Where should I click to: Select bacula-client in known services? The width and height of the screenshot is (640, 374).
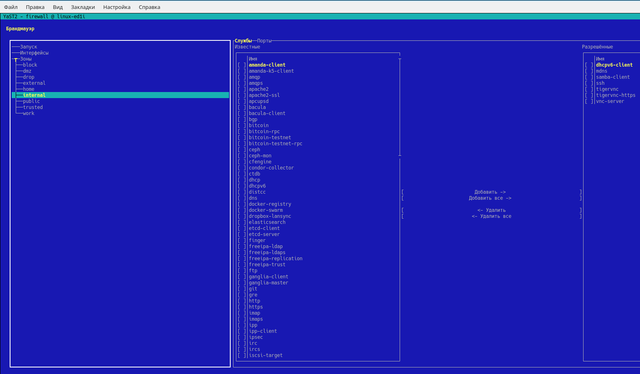coord(267,114)
